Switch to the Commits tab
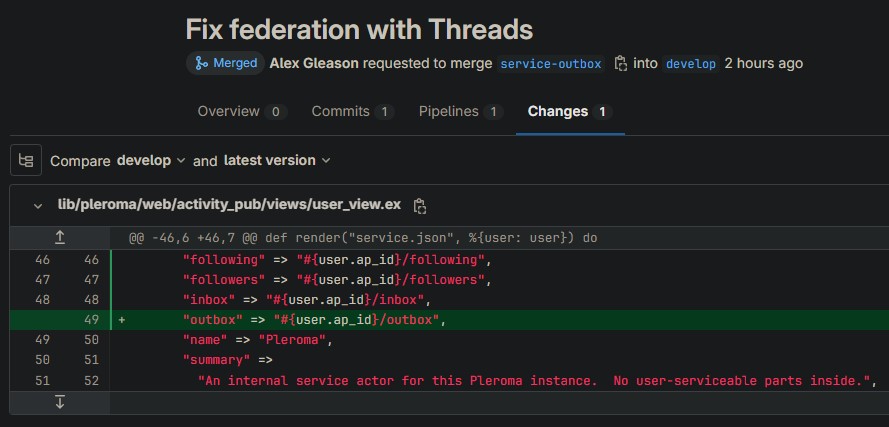Screen dimensions: 889x427 click(x=353, y=112)
